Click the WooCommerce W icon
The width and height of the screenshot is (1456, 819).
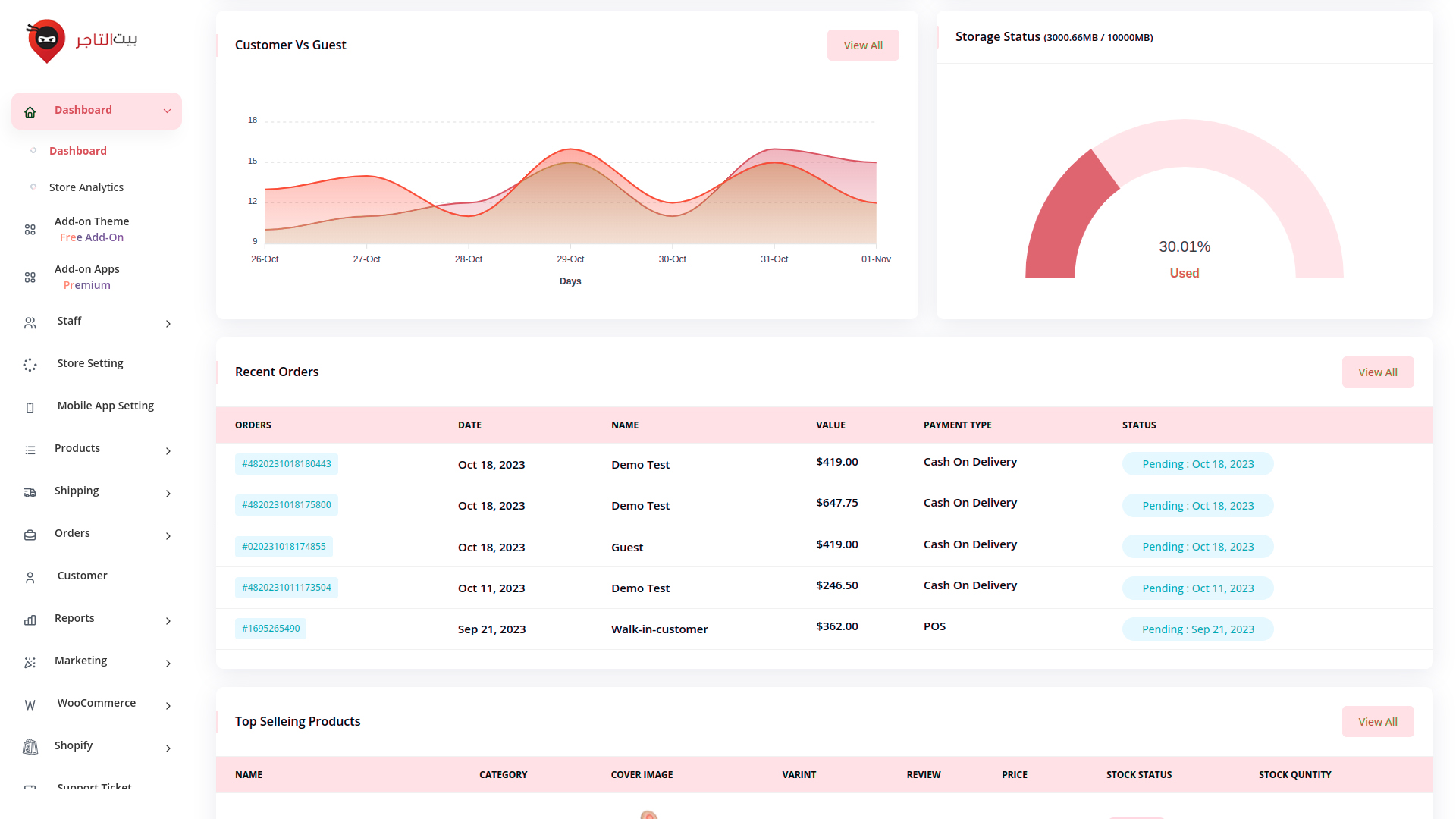(30, 705)
